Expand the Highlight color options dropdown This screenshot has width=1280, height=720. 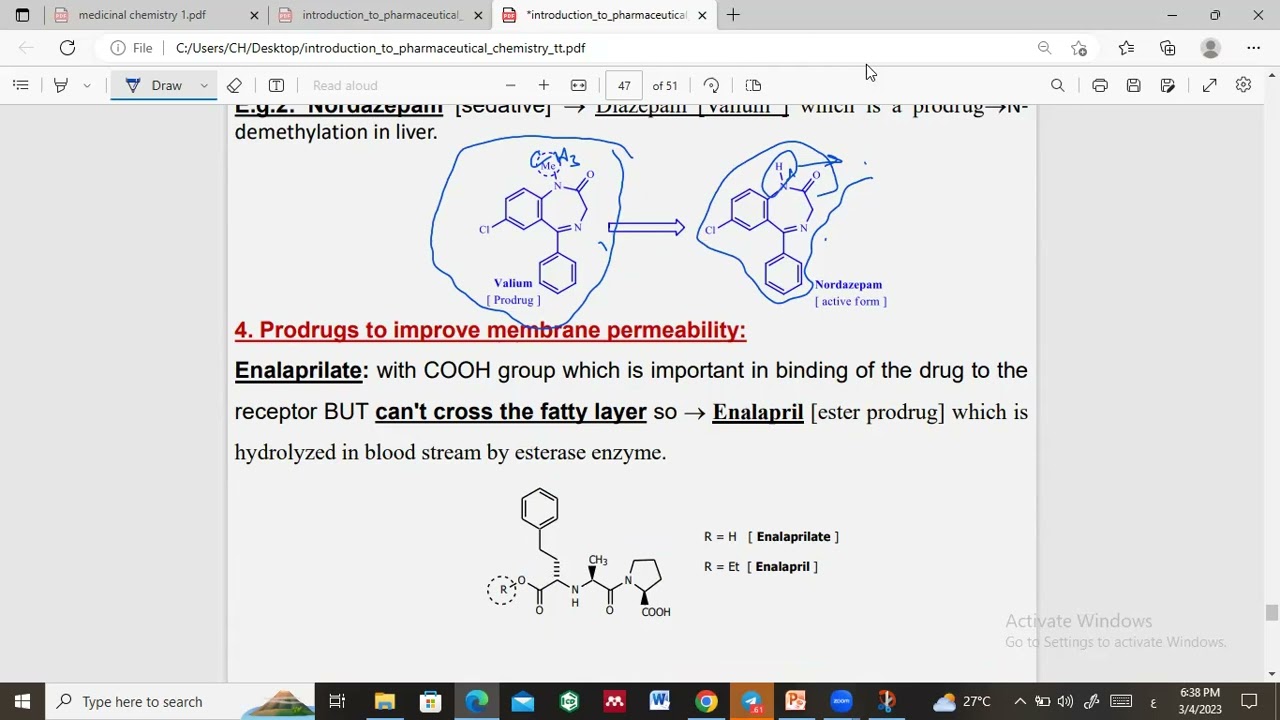tap(87, 85)
